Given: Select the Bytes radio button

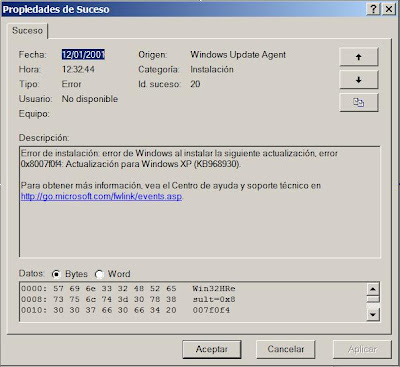Looking at the screenshot, I should coord(56,274).
